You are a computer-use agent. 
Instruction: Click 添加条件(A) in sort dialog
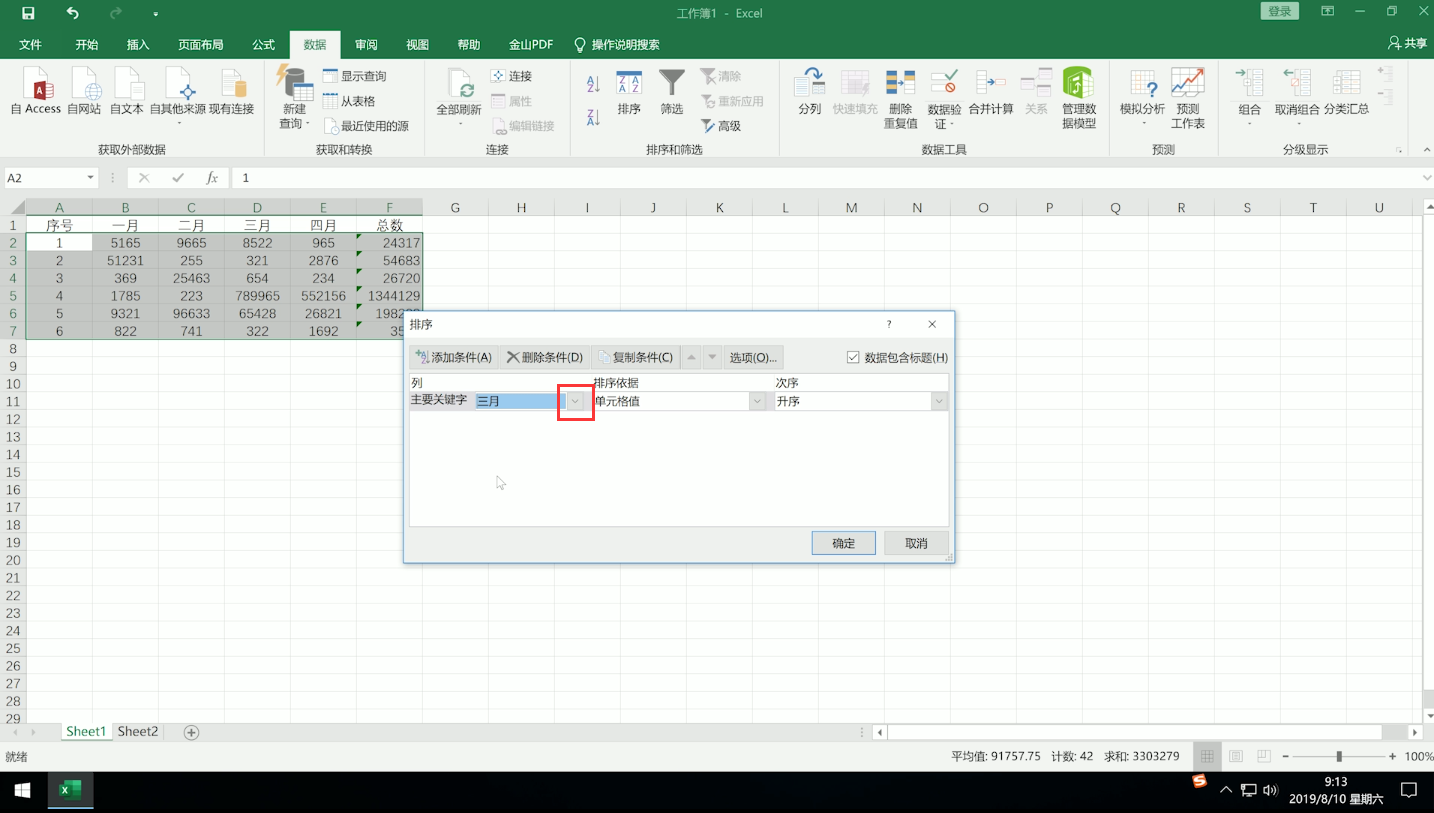(454, 357)
